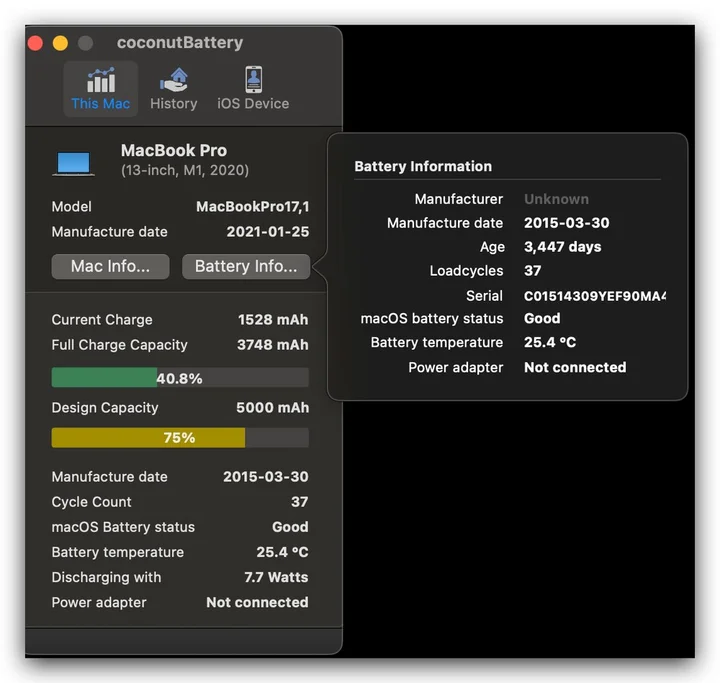This screenshot has width=720, height=683.
Task: Click the coconutBattery window title
Action: (x=180, y=43)
